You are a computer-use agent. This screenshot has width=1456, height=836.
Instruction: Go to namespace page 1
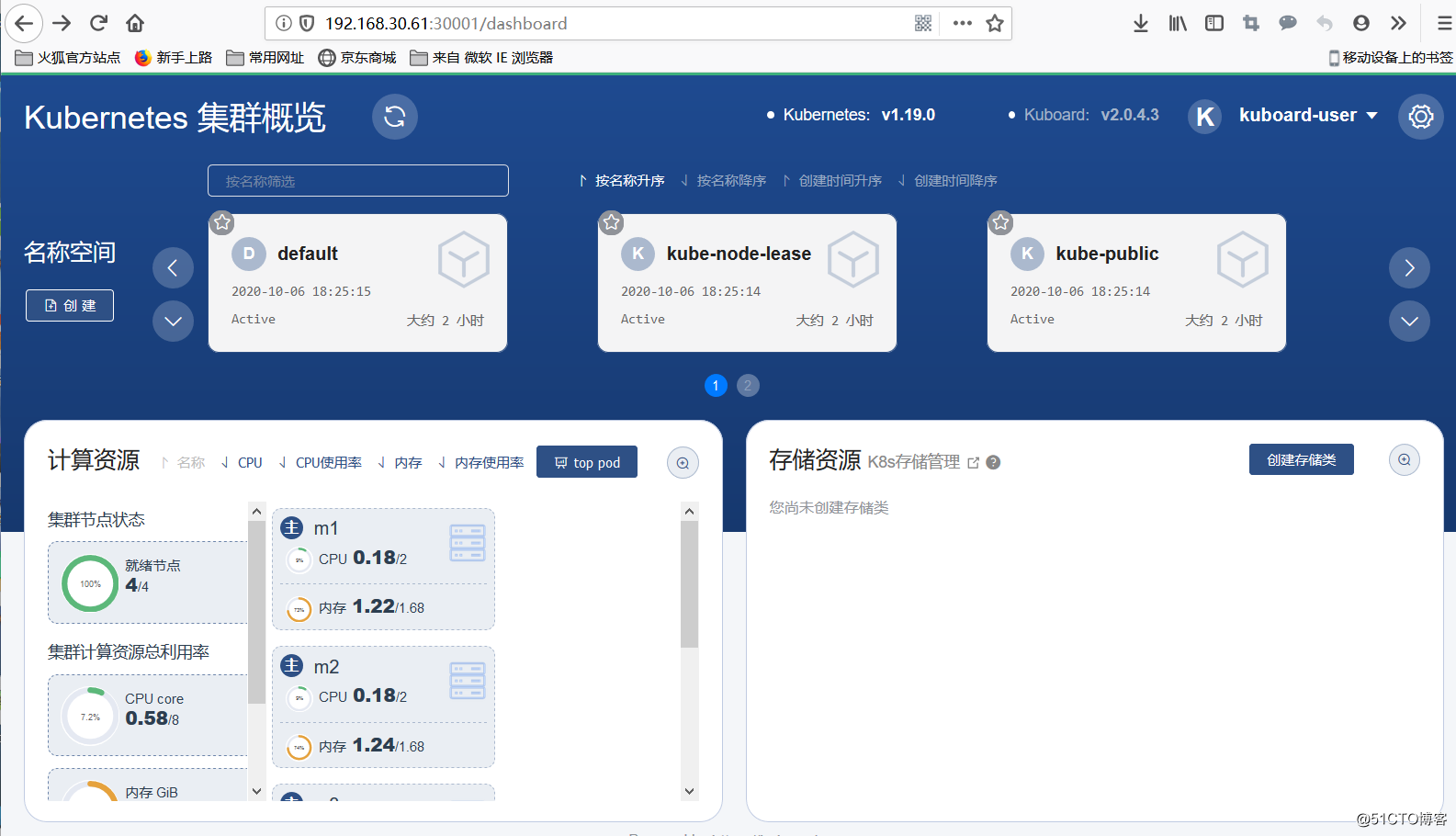(x=716, y=386)
